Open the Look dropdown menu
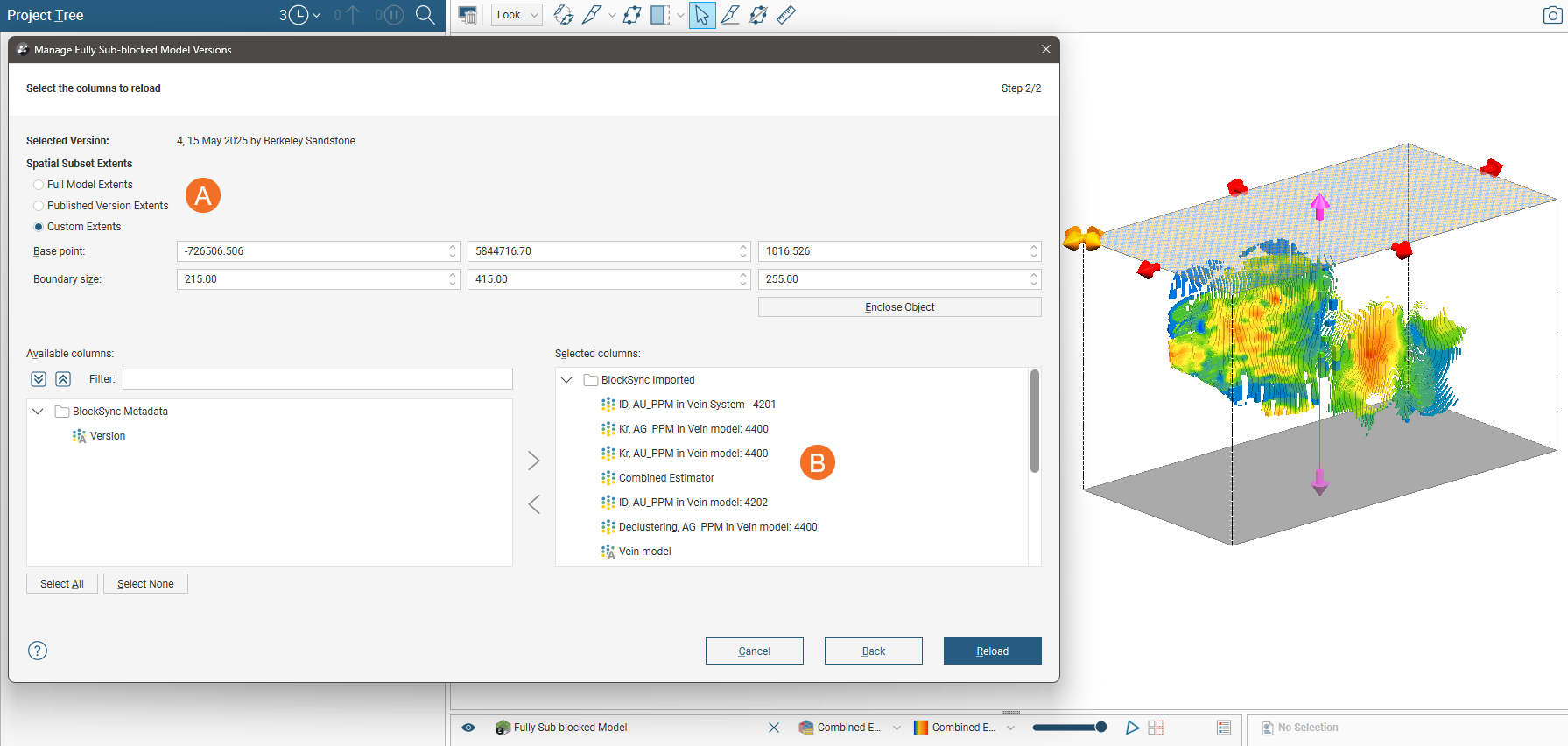1568x746 pixels. 517,15
